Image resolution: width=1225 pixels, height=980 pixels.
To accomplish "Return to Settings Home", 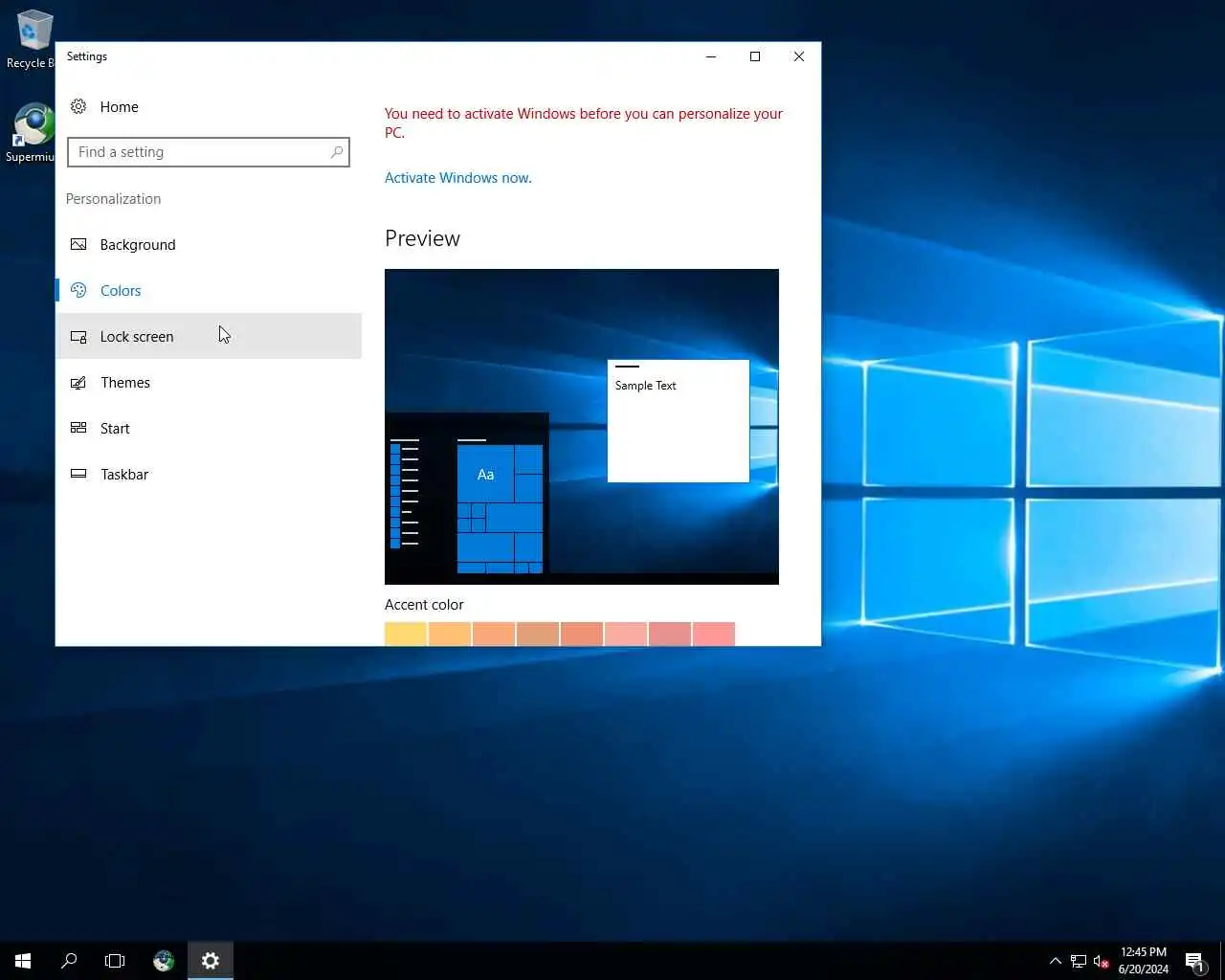I will click(209, 106).
